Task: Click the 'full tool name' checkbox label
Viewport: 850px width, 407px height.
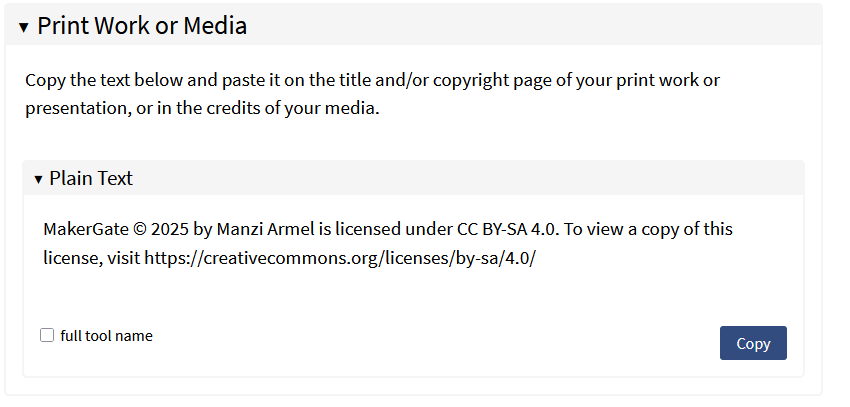Action: [x=106, y=336]
